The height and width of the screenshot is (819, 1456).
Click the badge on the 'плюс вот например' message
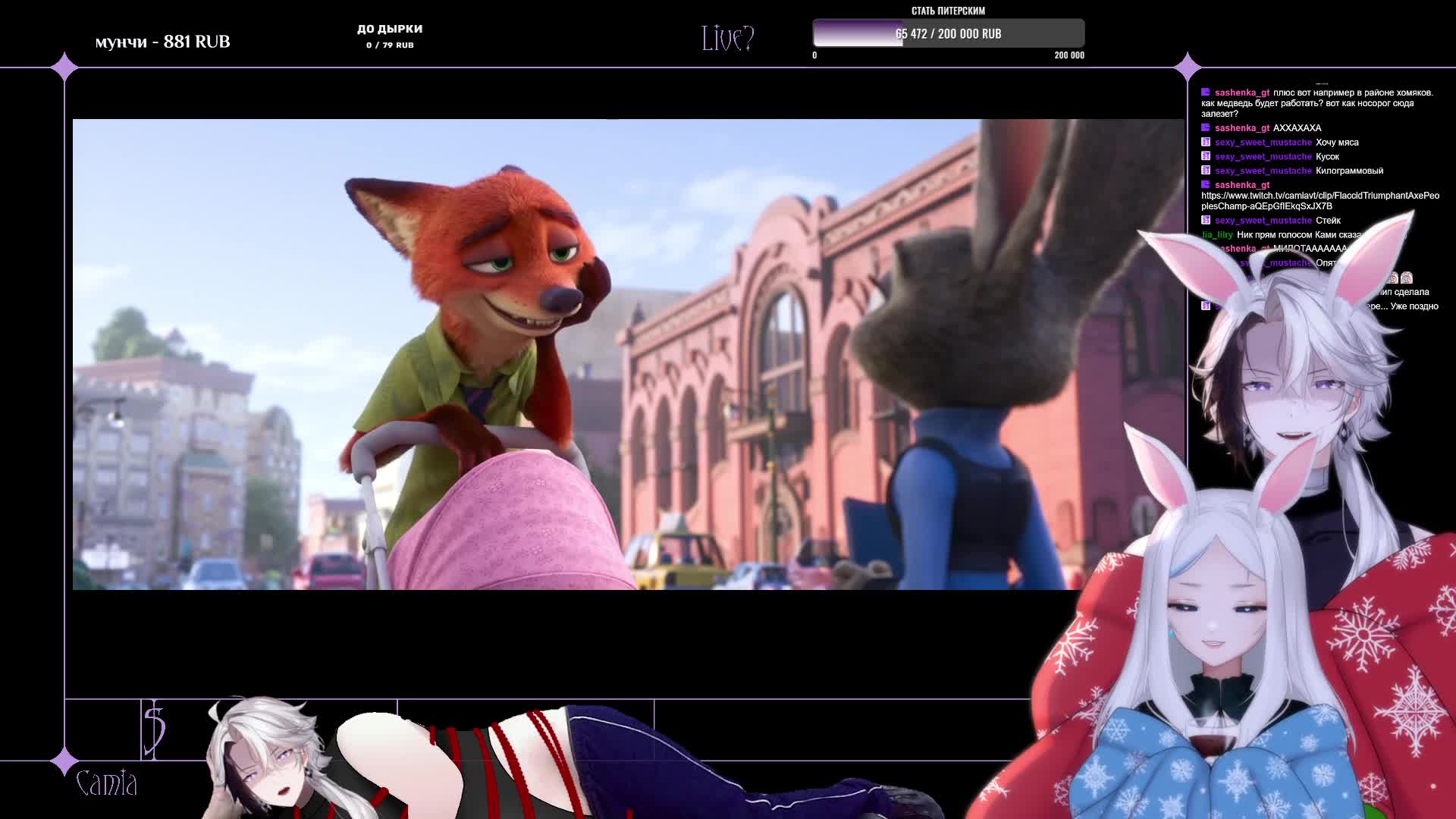[1206, 93]
